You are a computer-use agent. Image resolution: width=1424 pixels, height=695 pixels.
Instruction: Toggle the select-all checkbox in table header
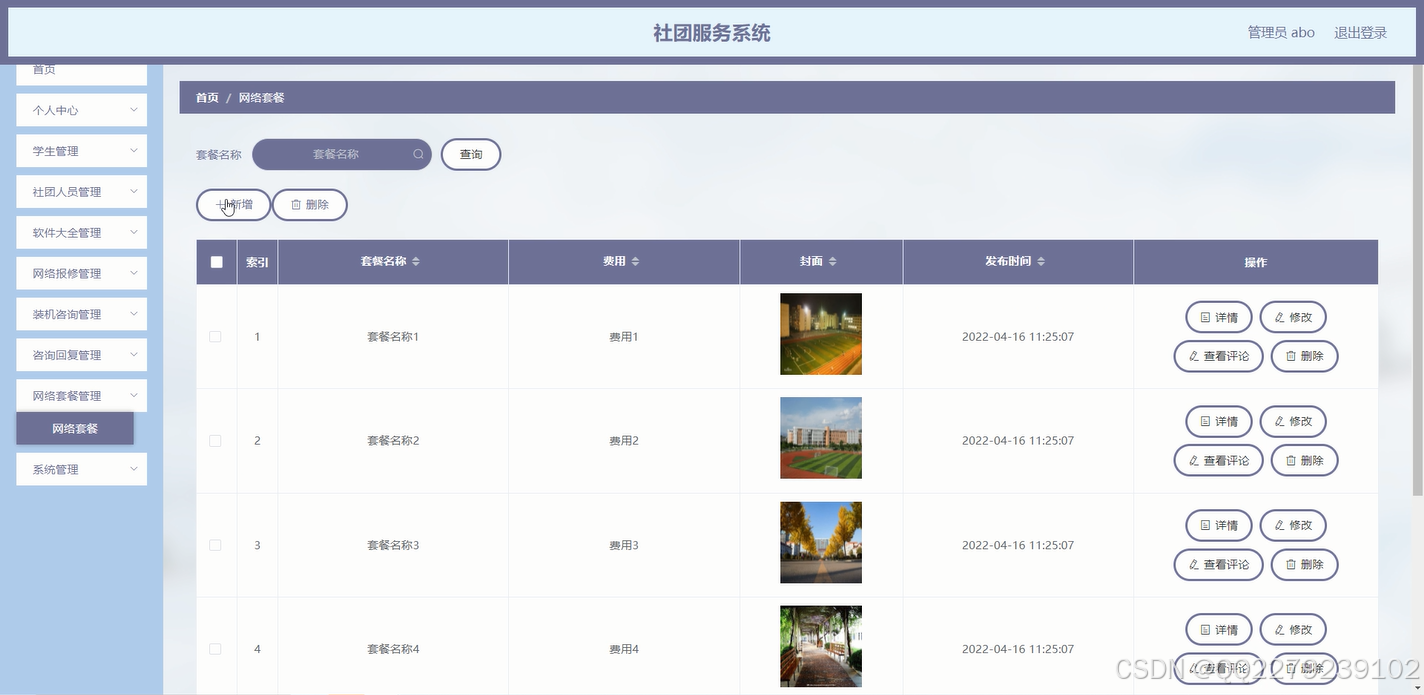point(215,261)
